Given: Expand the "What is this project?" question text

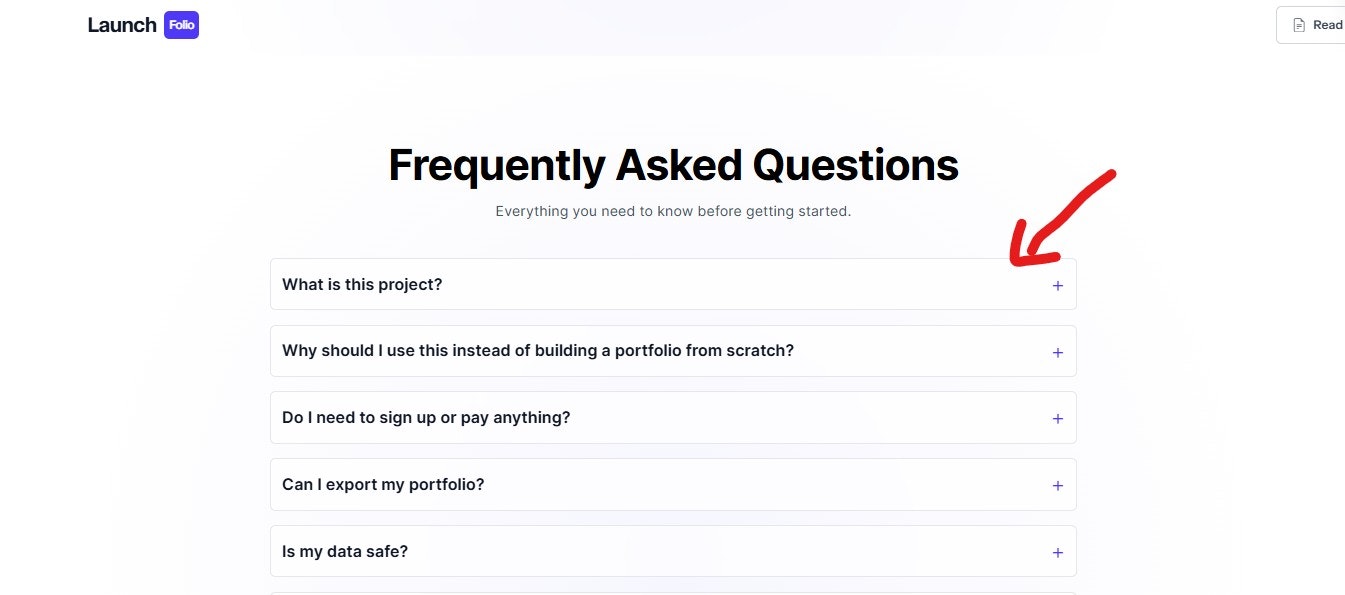Looking at the screenshot, I should 362,285.
